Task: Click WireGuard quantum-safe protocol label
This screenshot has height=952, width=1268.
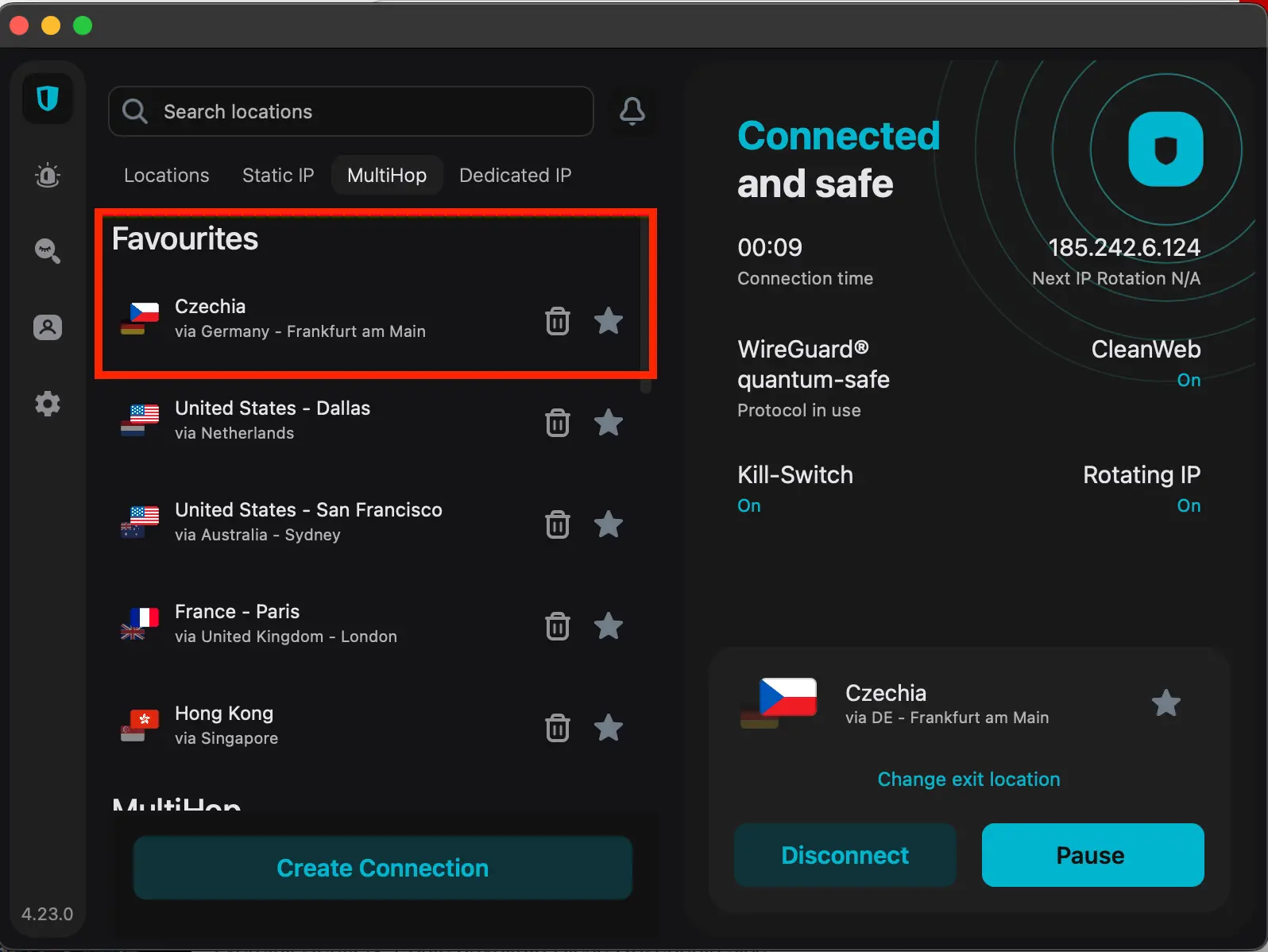Action: (x=814, y=364)
